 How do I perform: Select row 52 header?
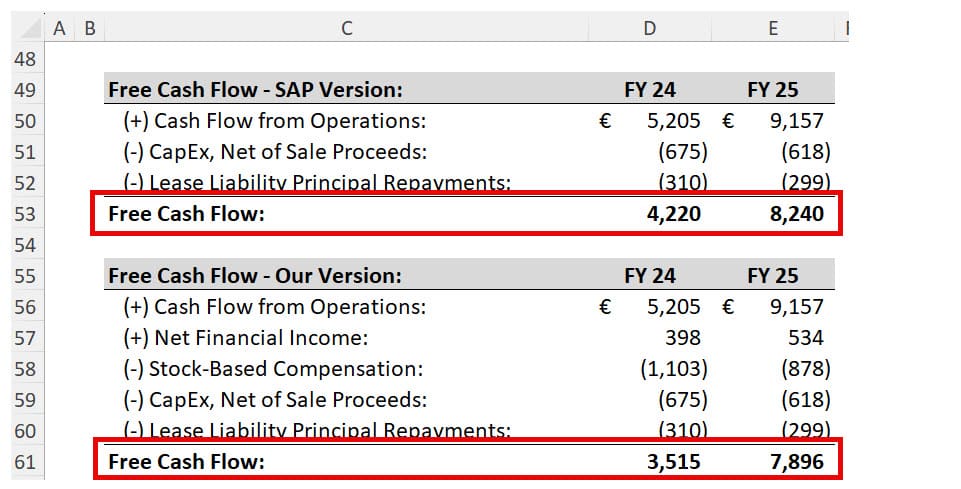28,183
